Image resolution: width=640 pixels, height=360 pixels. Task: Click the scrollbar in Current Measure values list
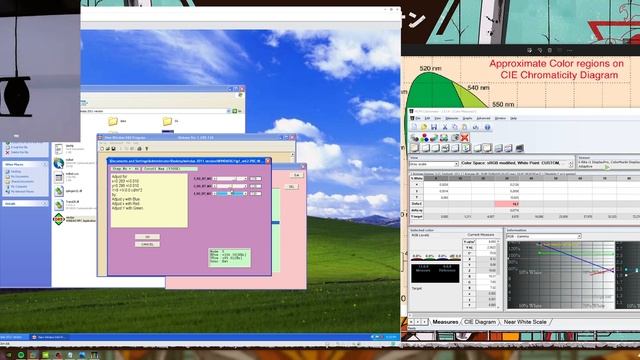498,274
